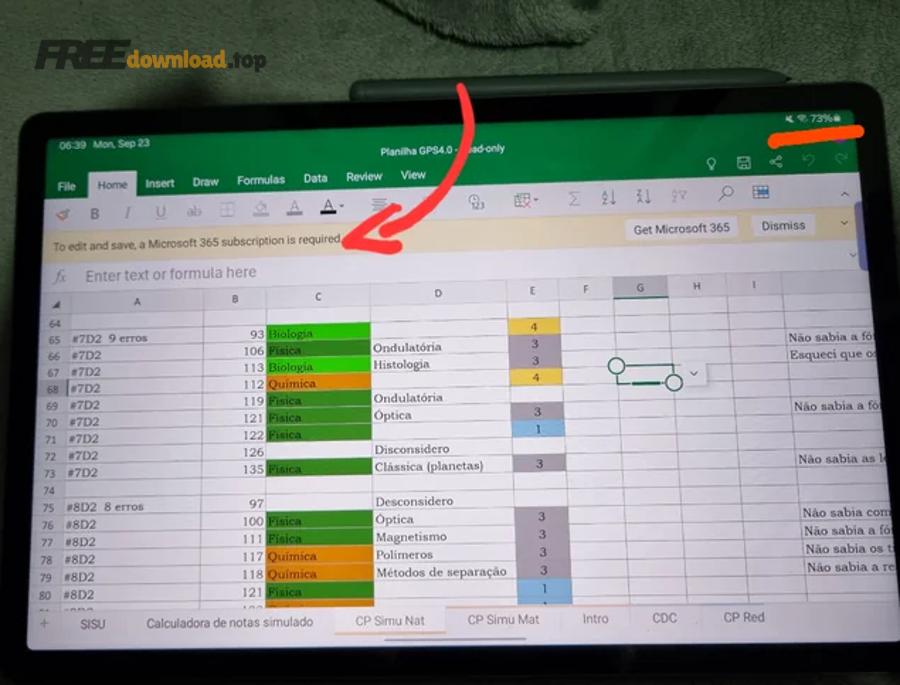Click cell 'Magnetismo'
900x685 pixels.
(444, 537)
